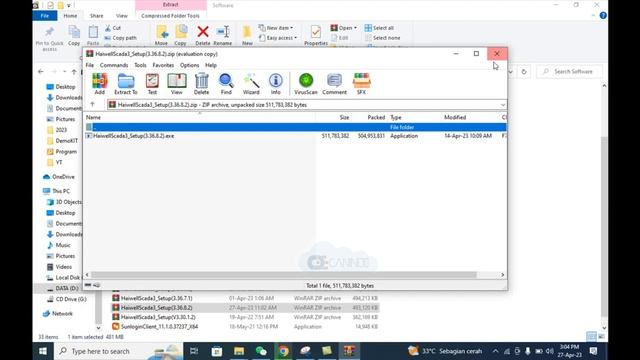Show archive Info
This screenshot has height=360, width=640.
tap(276, 84)
